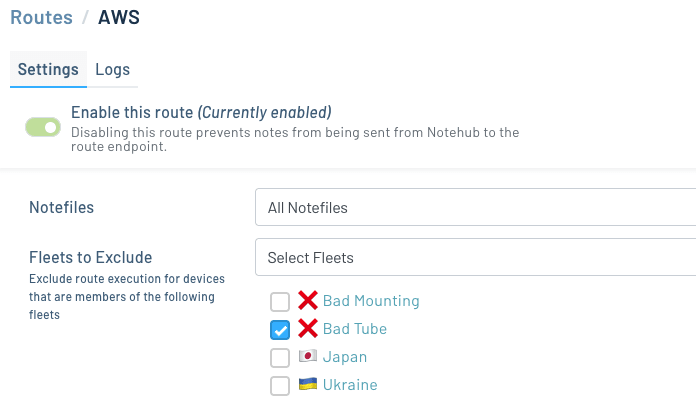The width and height of the screenshot is (696, 402).
Task: Click the Bad Tube fleet link
Action: [x=354, y=329]
